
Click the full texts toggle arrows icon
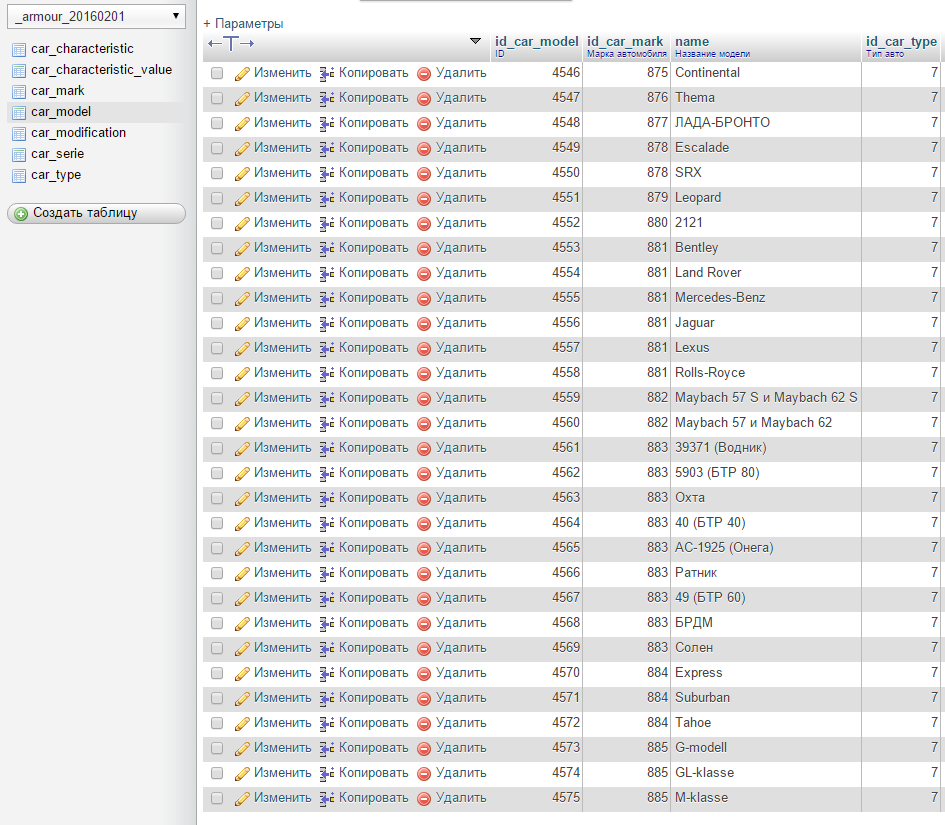point(231,43)
